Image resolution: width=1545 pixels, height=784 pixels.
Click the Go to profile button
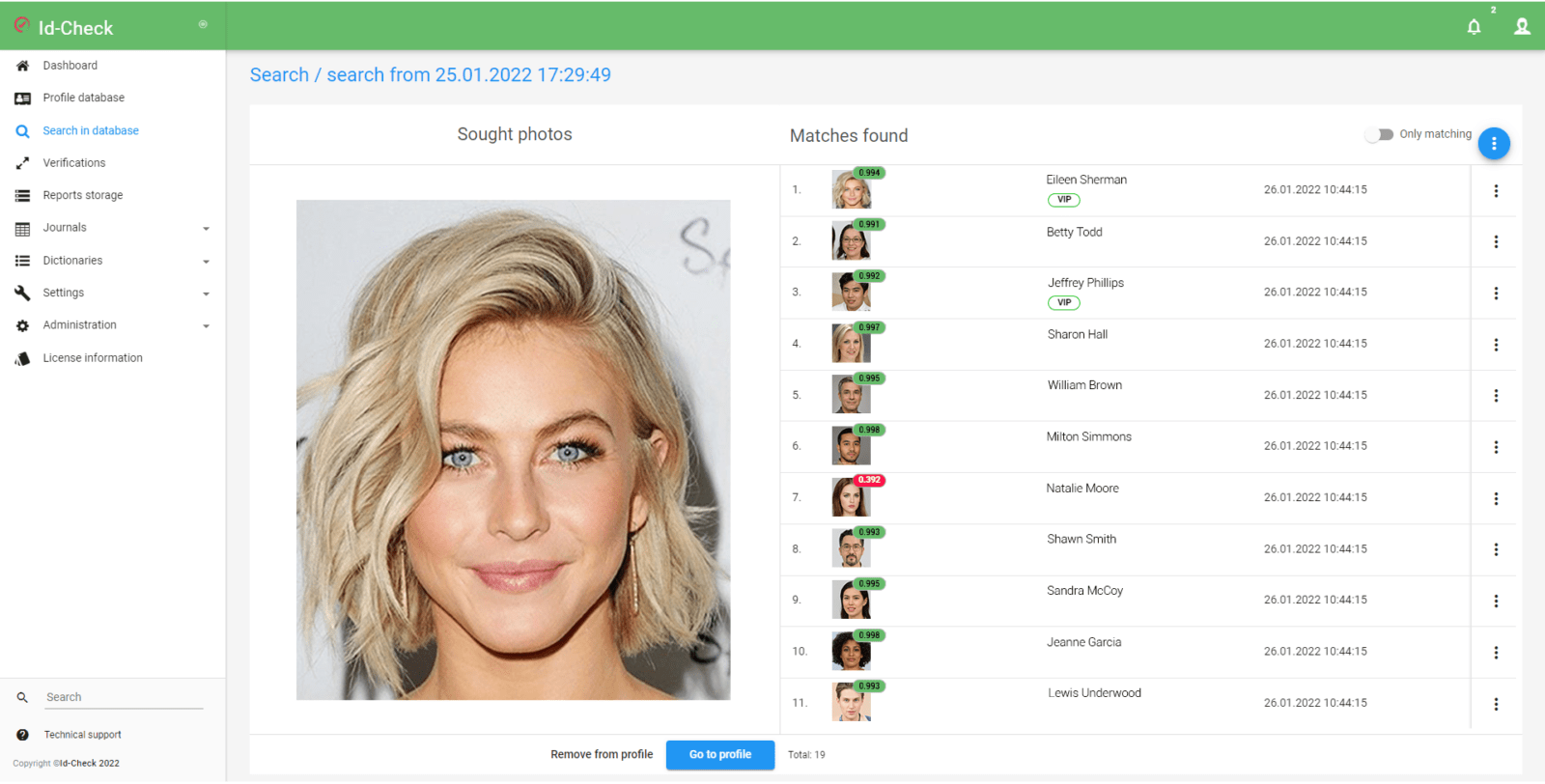pyautogui.click(x=719, y=755)
